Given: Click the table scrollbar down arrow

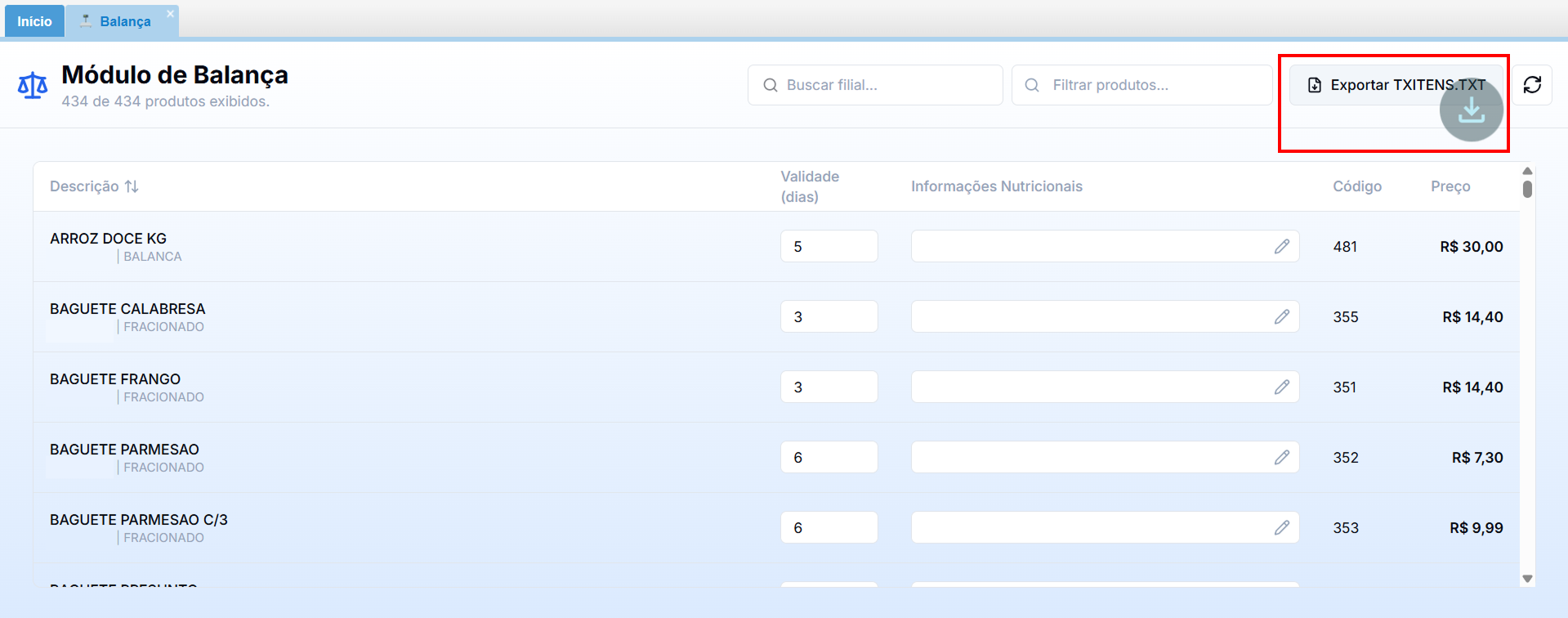Looking at the screenshot, I should (x=1527, y=579).
